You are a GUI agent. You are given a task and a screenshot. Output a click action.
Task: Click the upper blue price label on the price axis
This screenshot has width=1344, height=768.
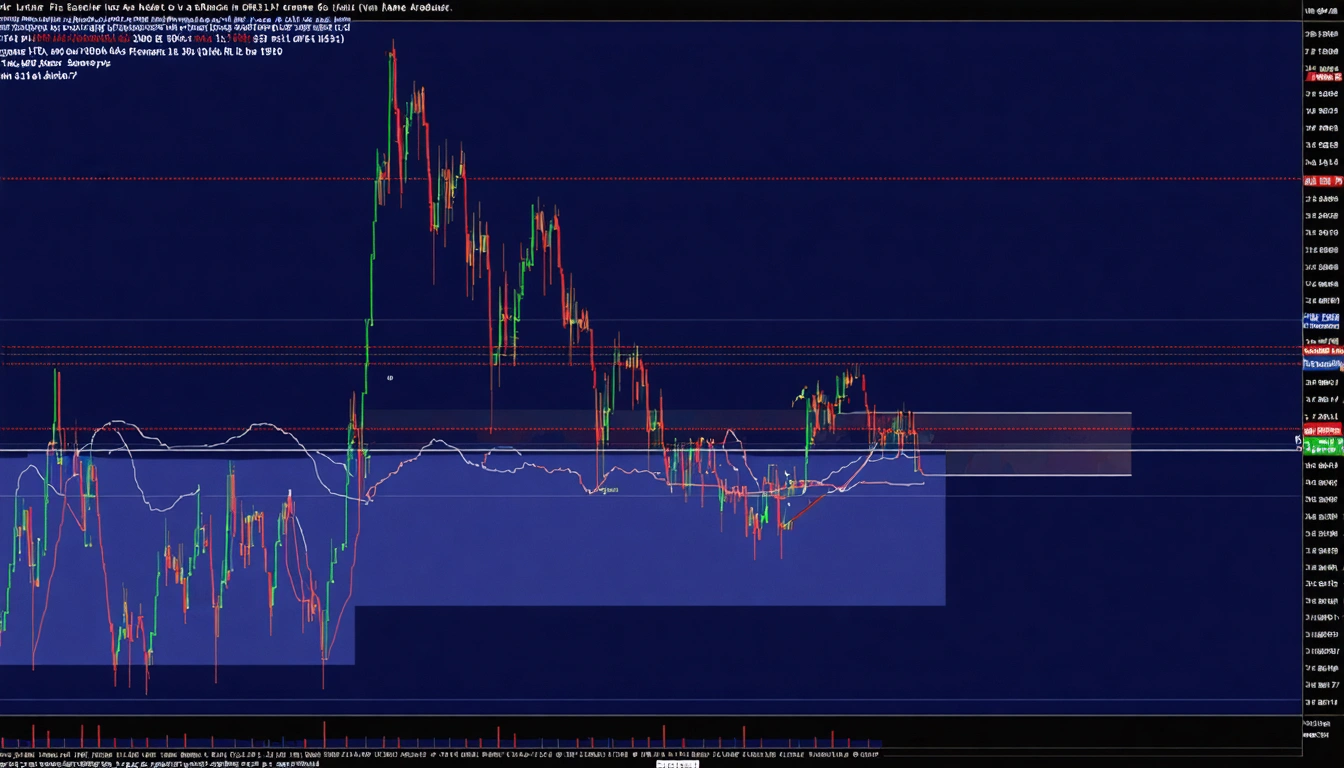pos(1322,320)
